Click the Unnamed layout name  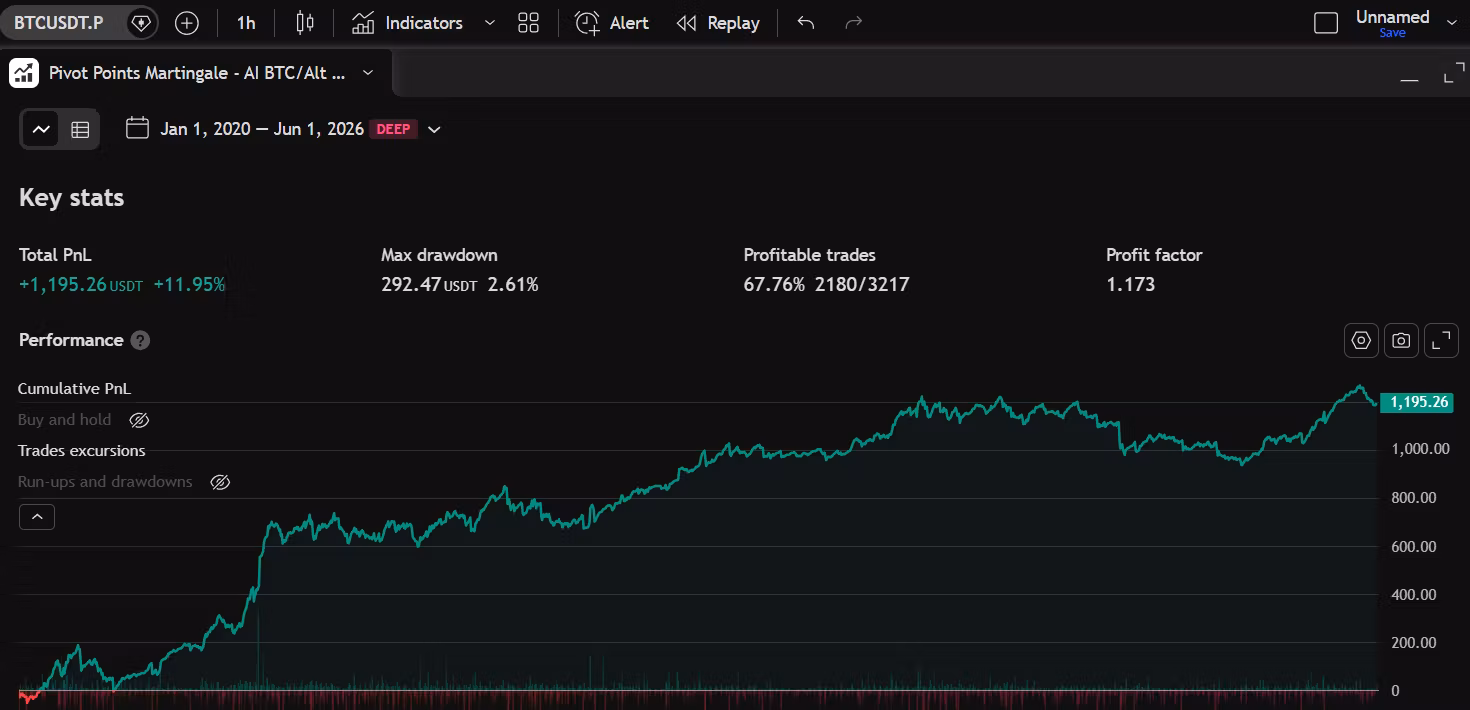tap(1392, 17)
